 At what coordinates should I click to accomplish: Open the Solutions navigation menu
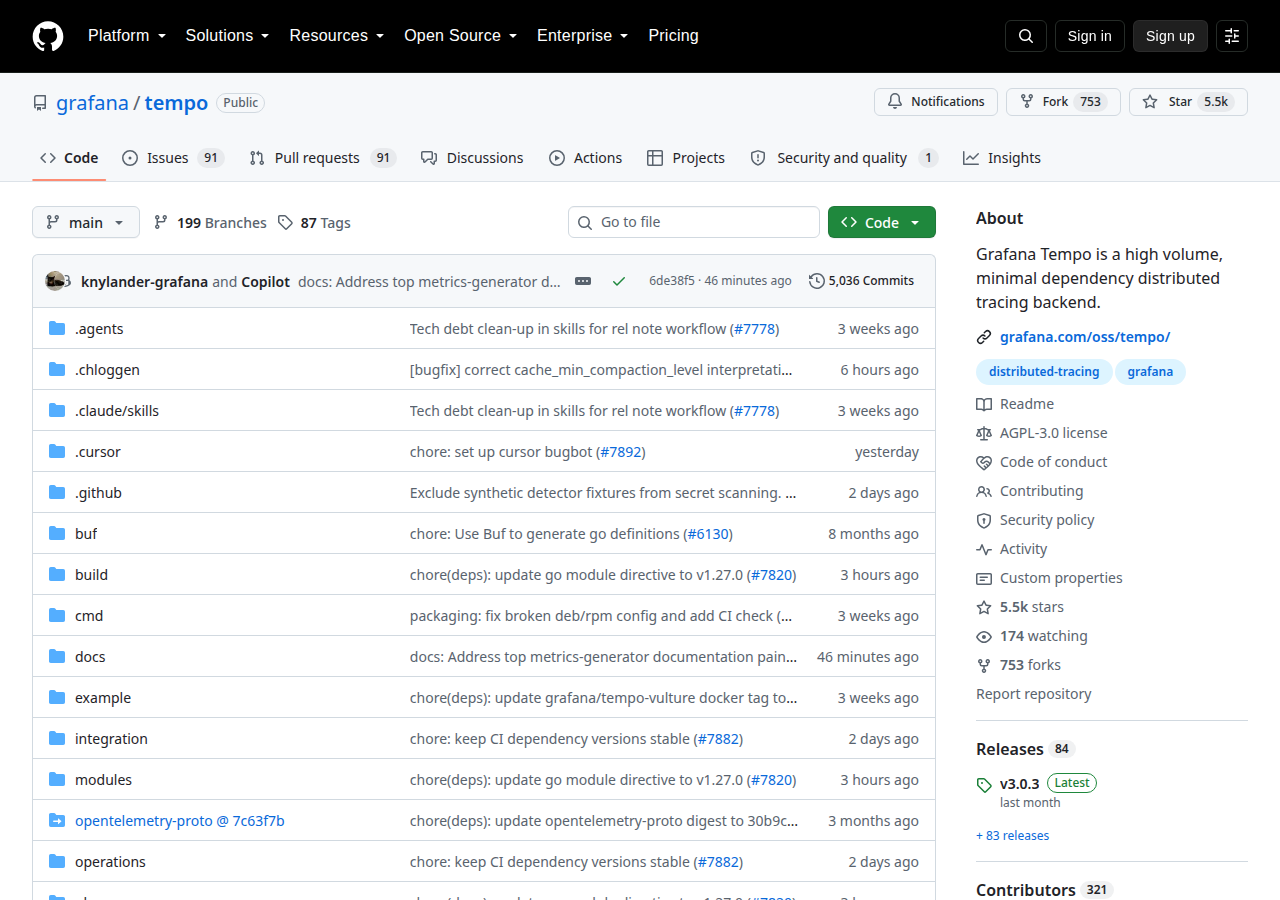[227, 36]
